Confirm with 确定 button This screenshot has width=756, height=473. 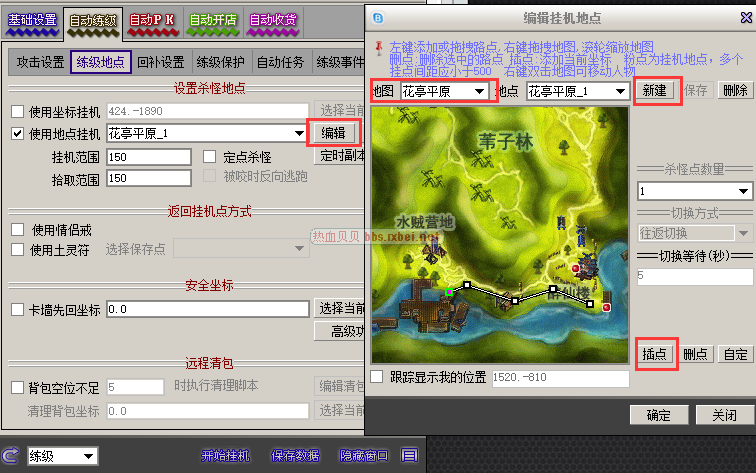[x=659, y=415]
